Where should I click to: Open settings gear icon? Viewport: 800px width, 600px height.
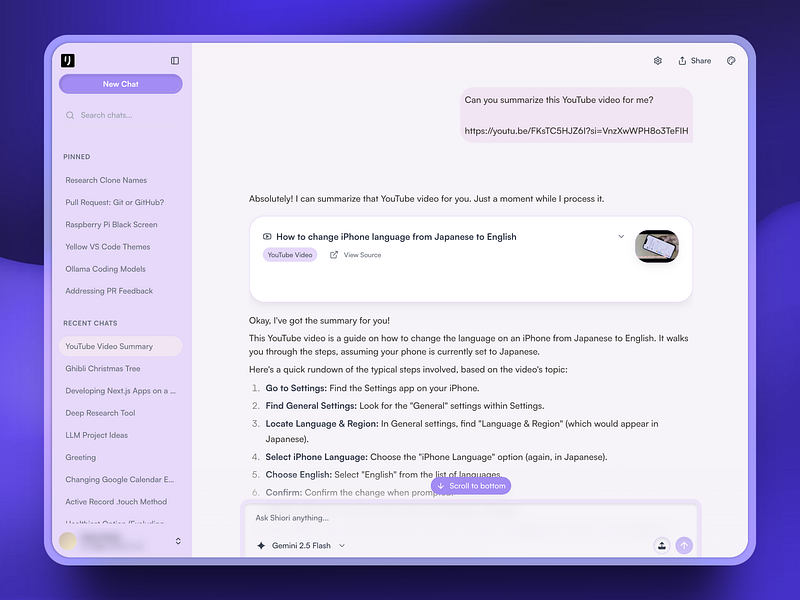point(658,61)
